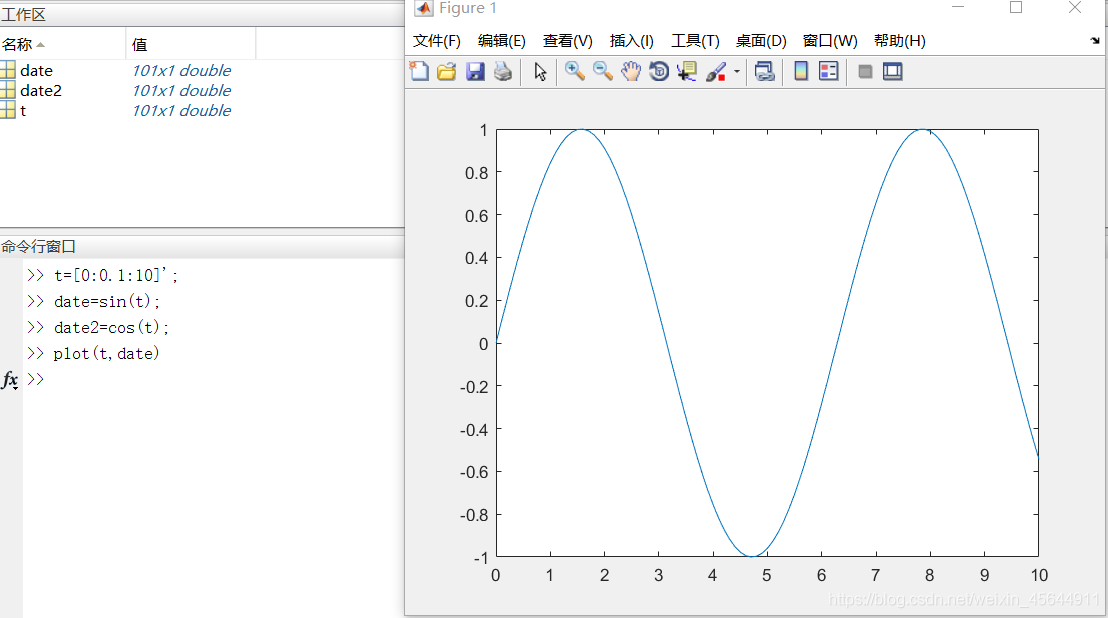Print the figure

[503, 71]
